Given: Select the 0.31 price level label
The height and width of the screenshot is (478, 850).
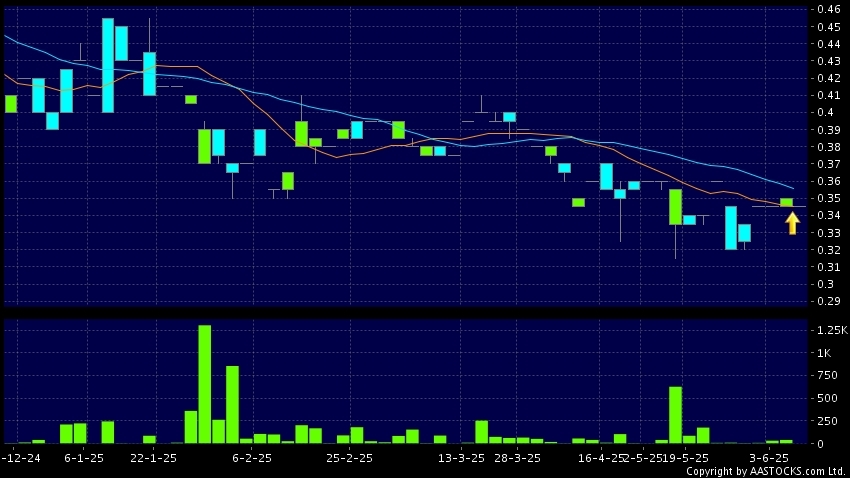Looking at the screenshot, I should coord(829,267).
